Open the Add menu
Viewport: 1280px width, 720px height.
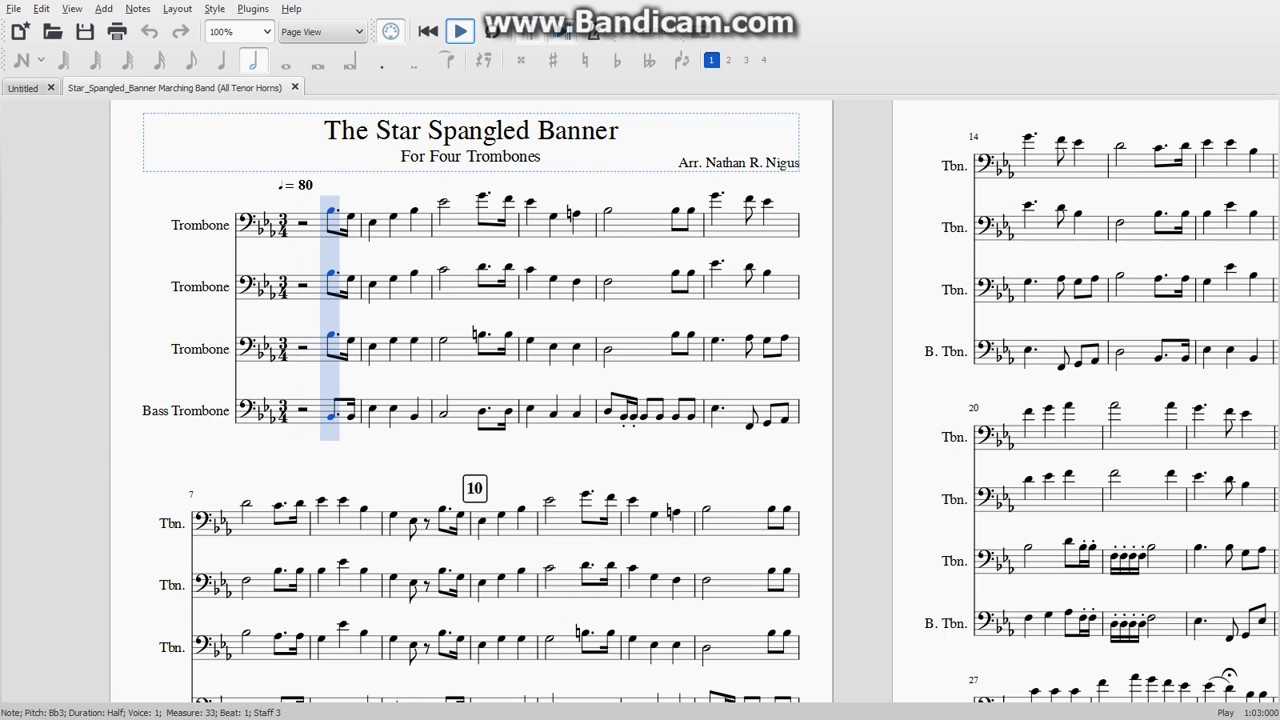coord(104,9)
